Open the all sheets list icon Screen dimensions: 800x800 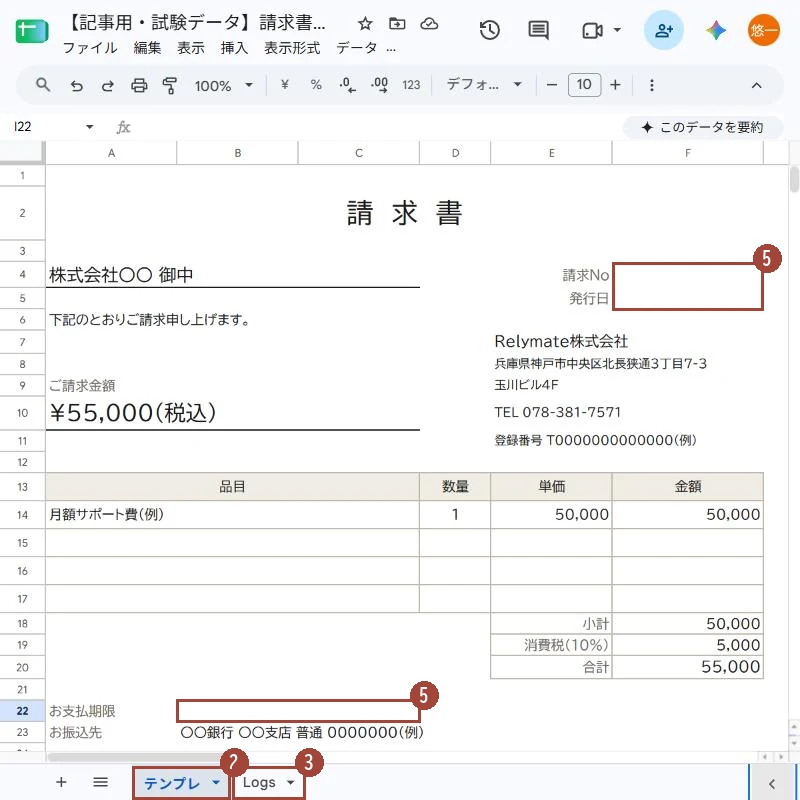pyautogui.click(x=101, y=782)
